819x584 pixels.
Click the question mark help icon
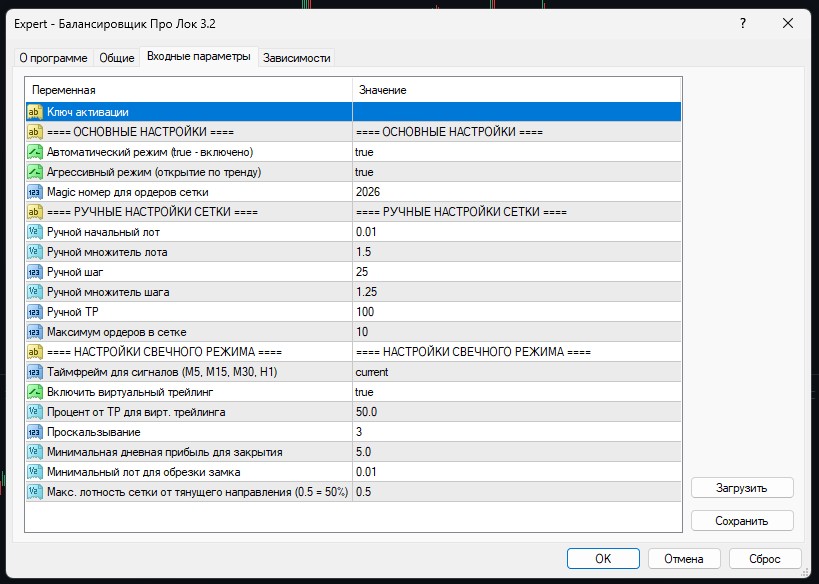[x=743, y=23]
